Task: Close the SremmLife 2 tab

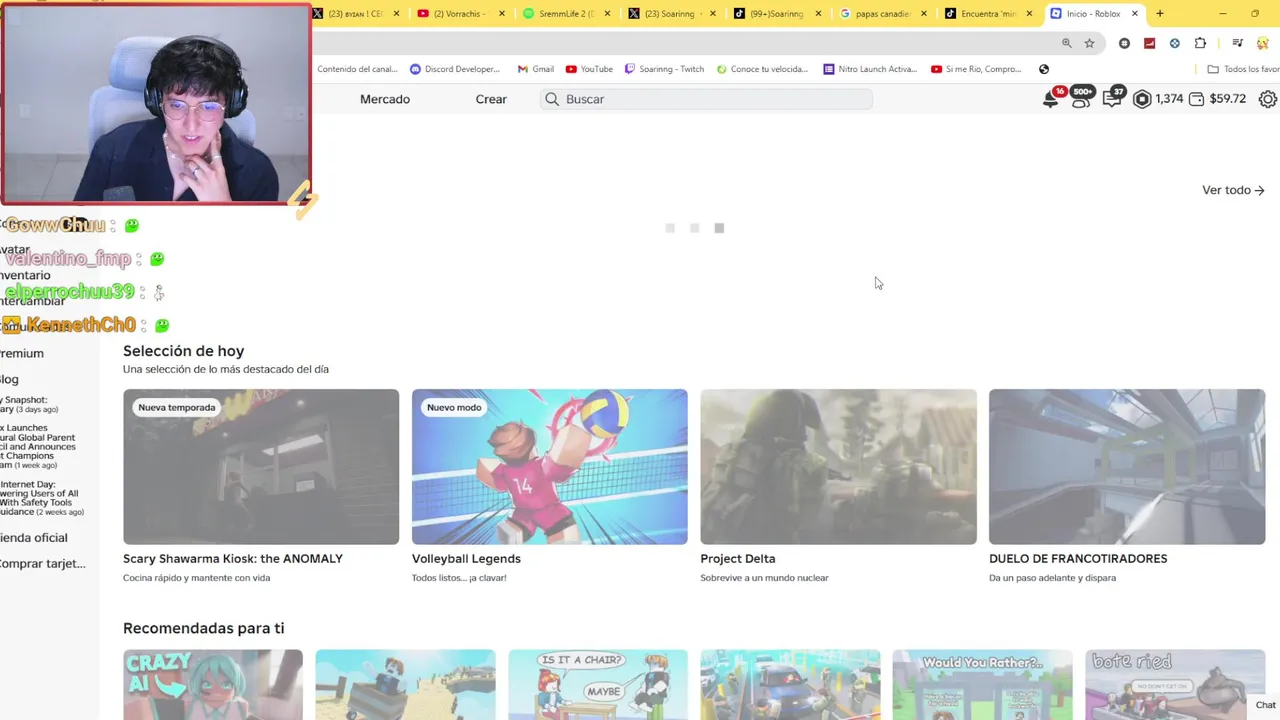Action: click(607, 14)
